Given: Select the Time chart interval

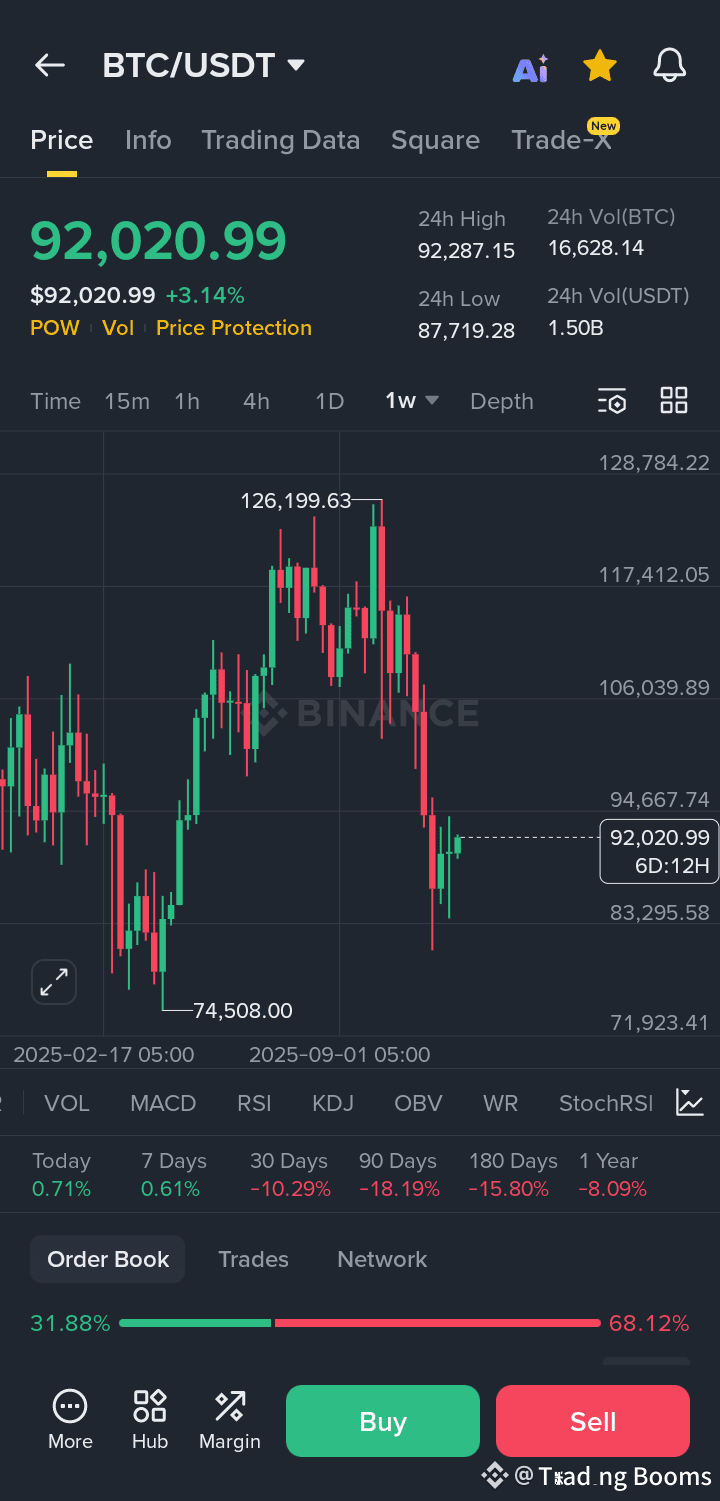Looking at the screenshot, I should pyautogui.click(x=55, y=401).
